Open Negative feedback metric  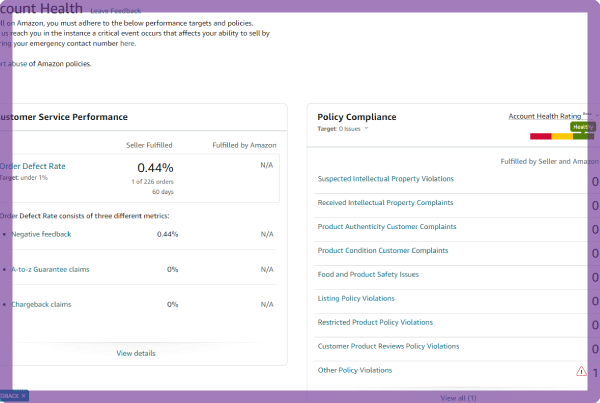(x=41, y=234)
